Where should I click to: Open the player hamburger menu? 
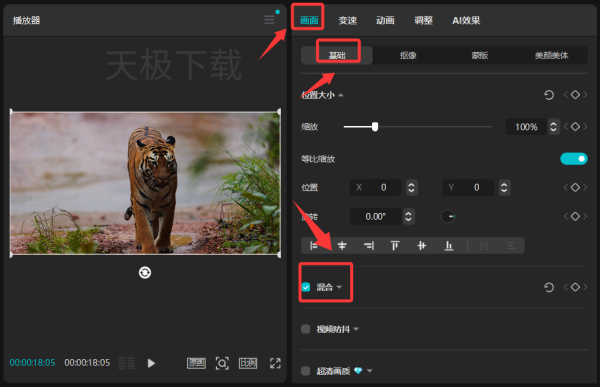269,20
